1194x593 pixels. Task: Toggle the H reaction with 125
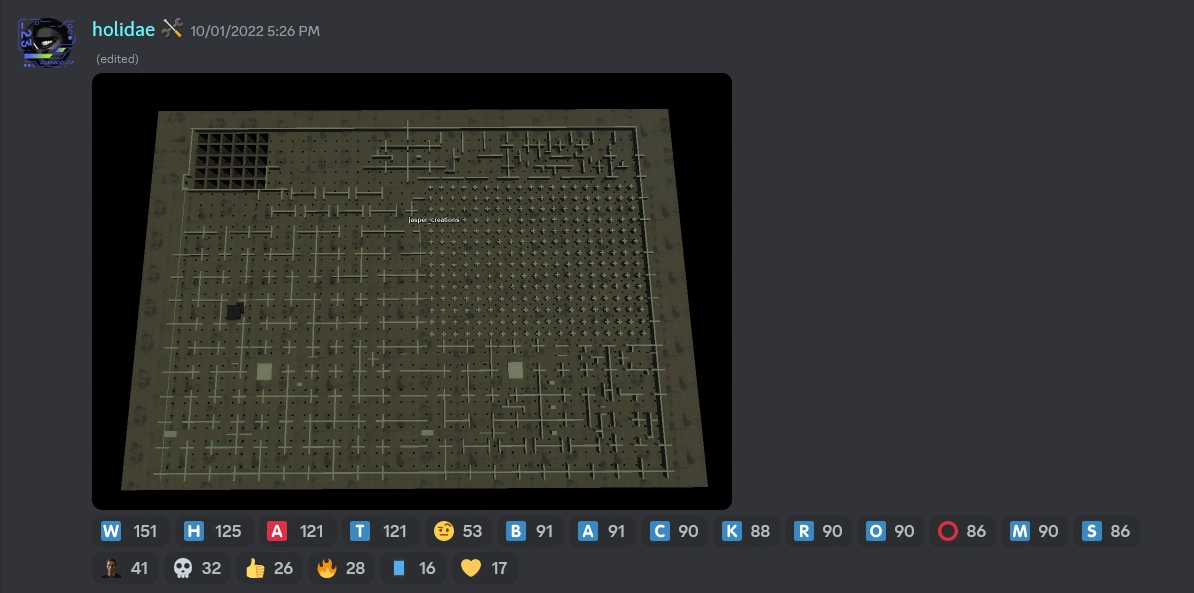click(x=212, y=531)
